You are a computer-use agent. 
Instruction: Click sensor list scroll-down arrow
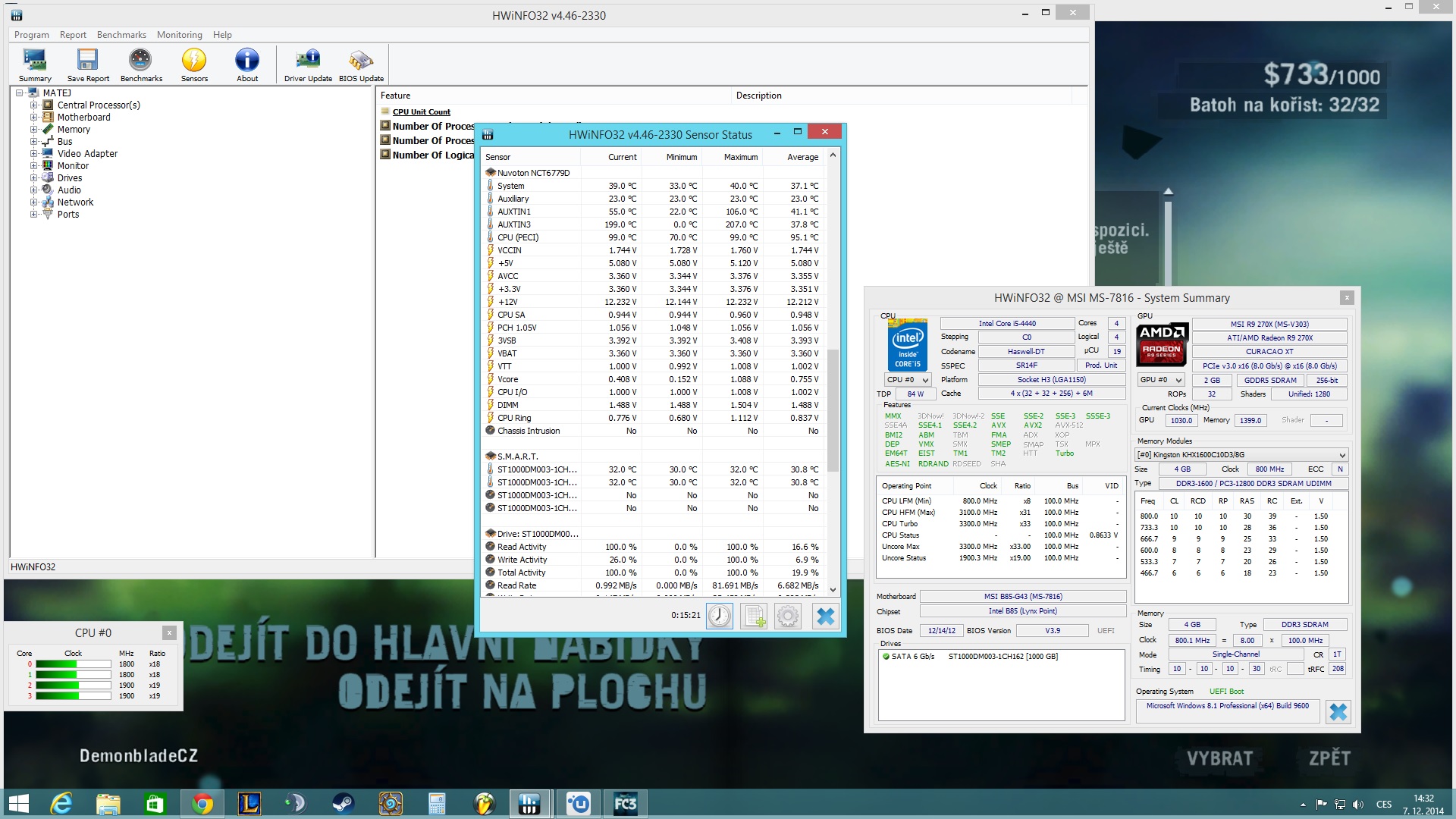pos(833,590)
